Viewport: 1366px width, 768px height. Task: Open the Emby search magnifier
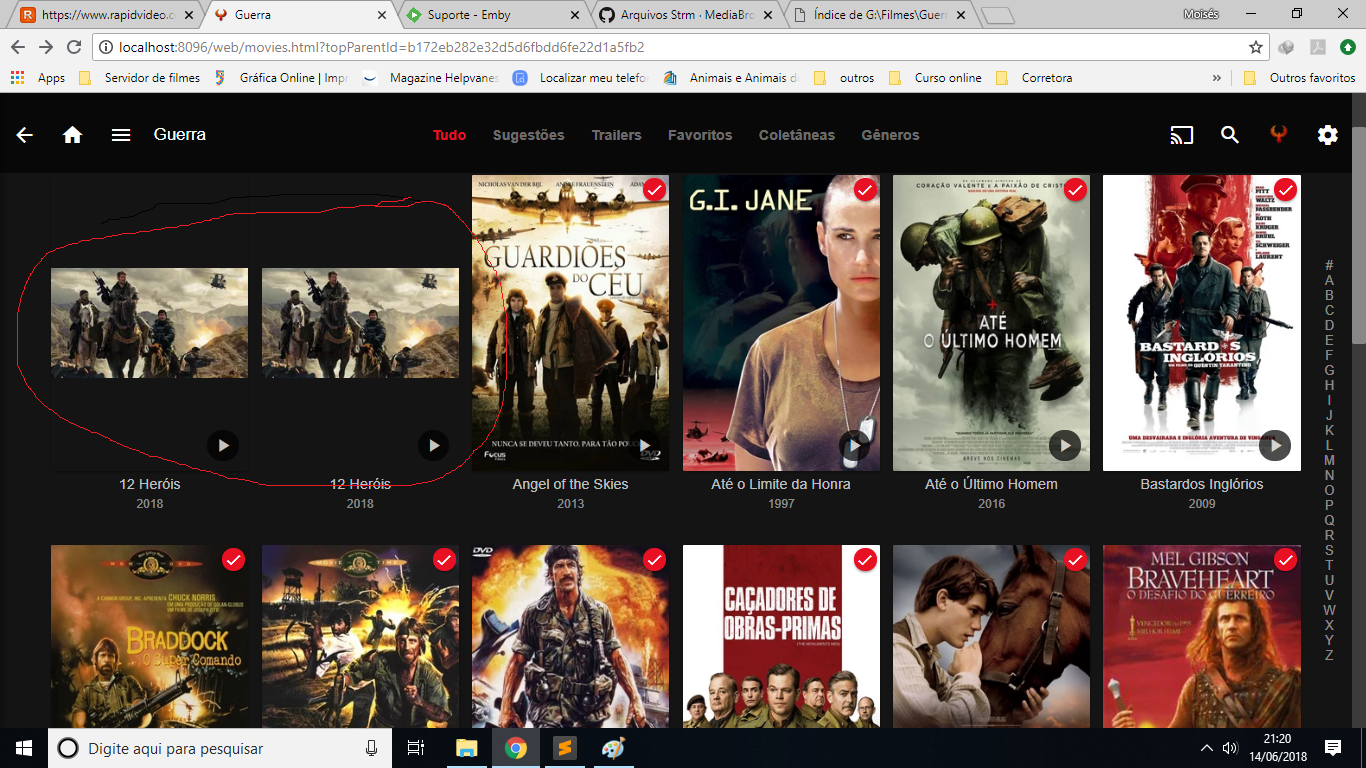(1230, 135)
